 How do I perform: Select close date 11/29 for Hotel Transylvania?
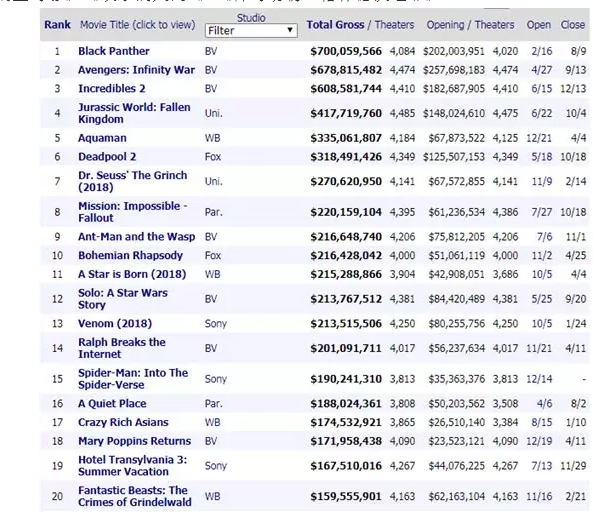pyautogui.click(x=573, y=466)
